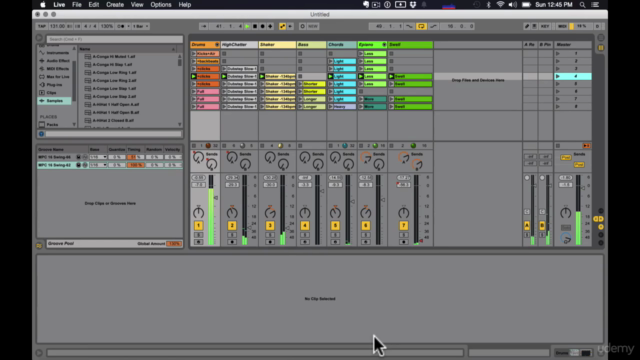Launch scene 8 in Master track
640x360 pixels.
558,107
